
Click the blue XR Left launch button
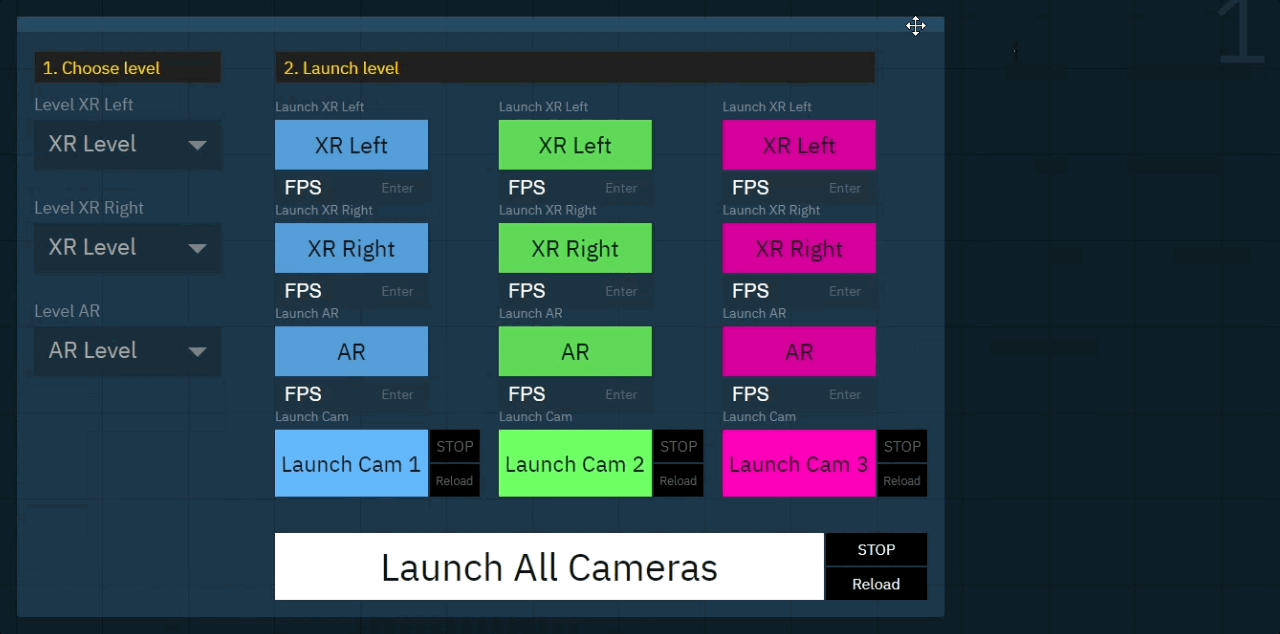click(x=351, y=146)
